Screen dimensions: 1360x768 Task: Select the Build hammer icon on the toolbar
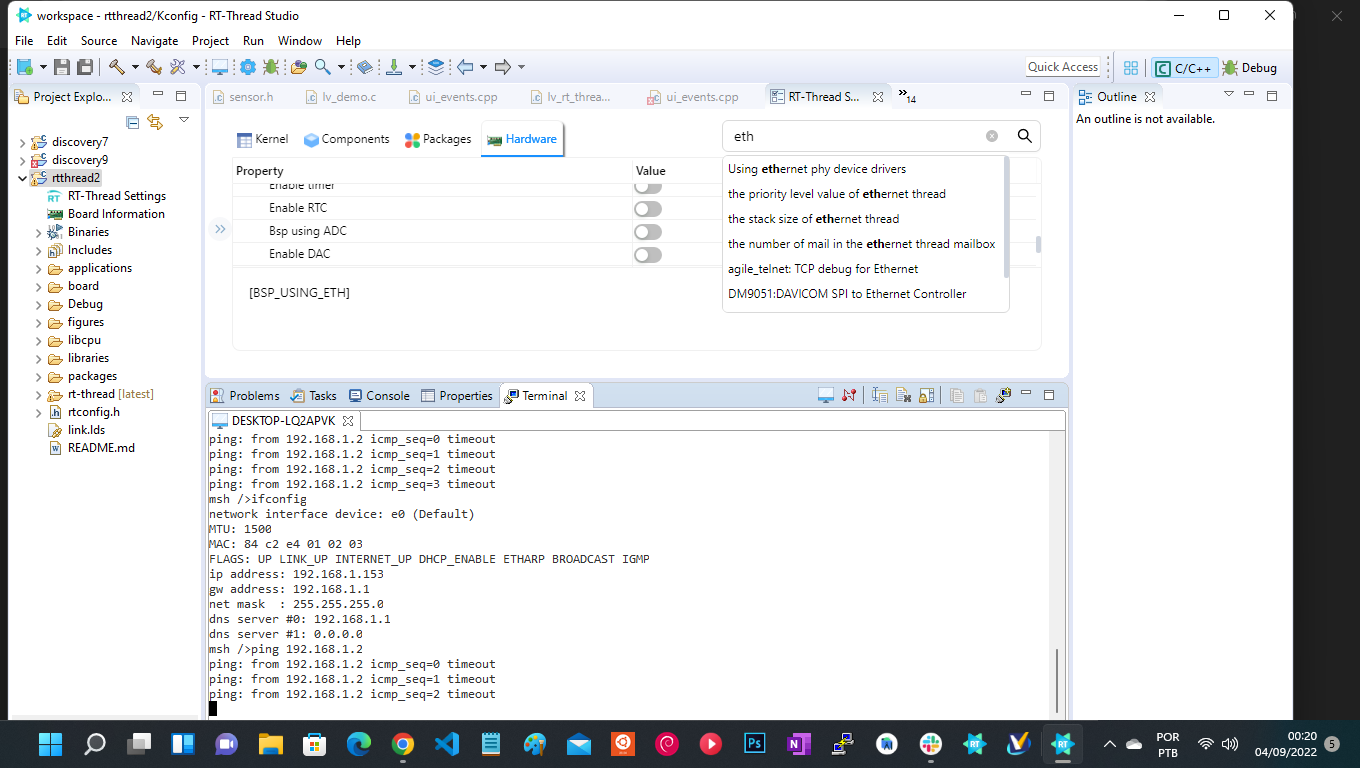click(x=117, y=67)
